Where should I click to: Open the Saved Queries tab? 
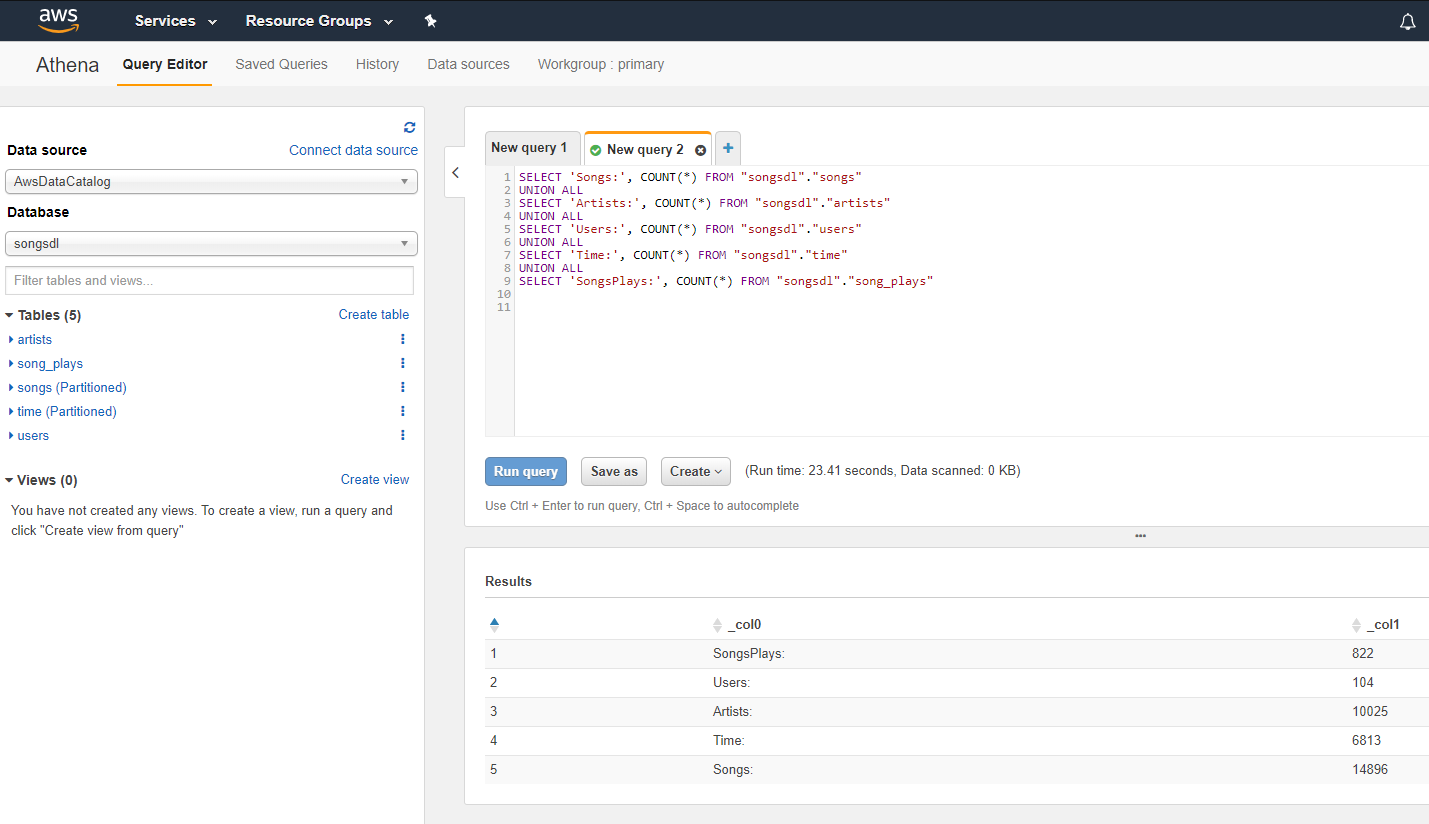281,64
